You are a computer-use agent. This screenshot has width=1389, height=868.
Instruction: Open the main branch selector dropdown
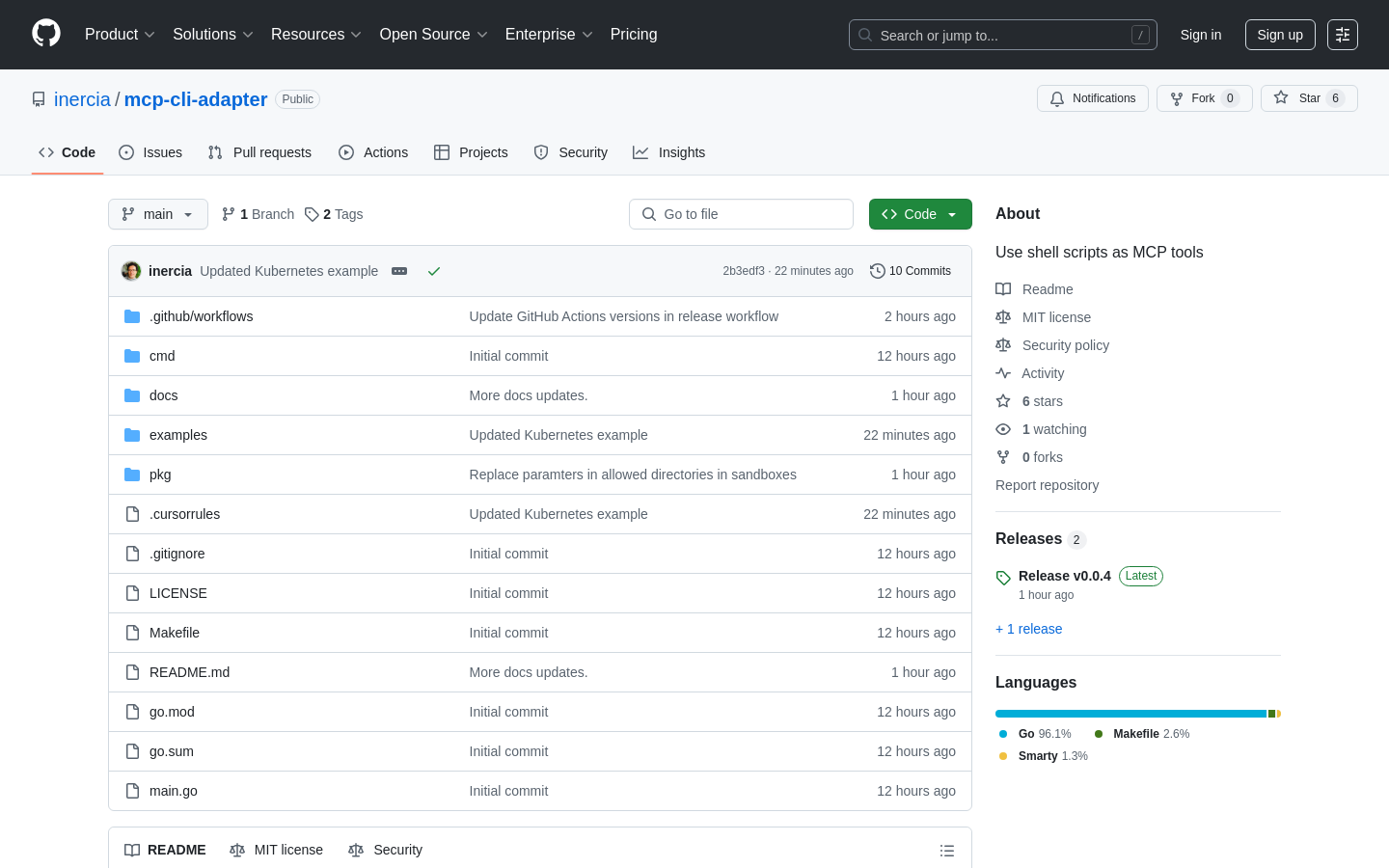click(158, 214)
